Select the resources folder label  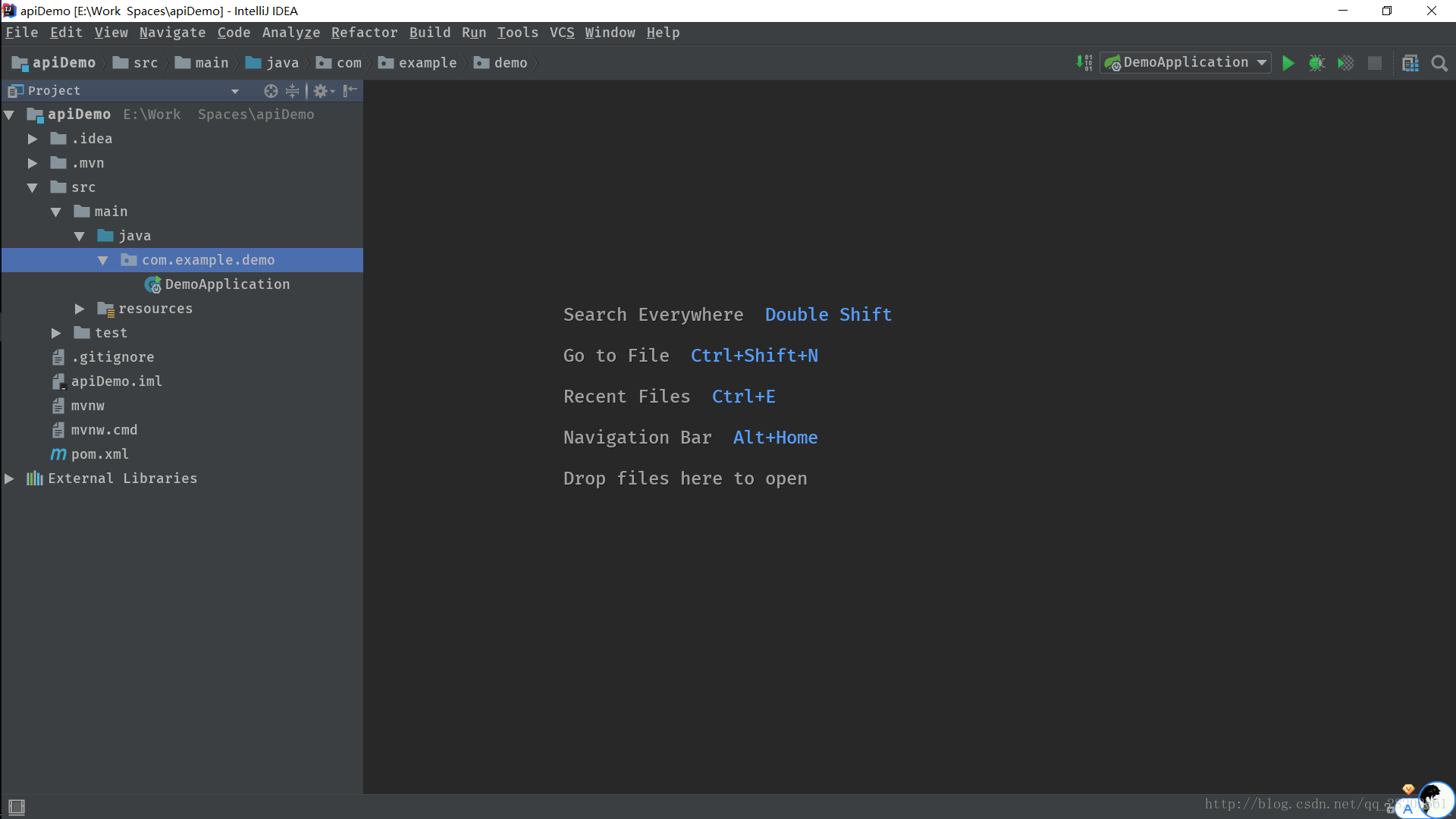(155, 309)
